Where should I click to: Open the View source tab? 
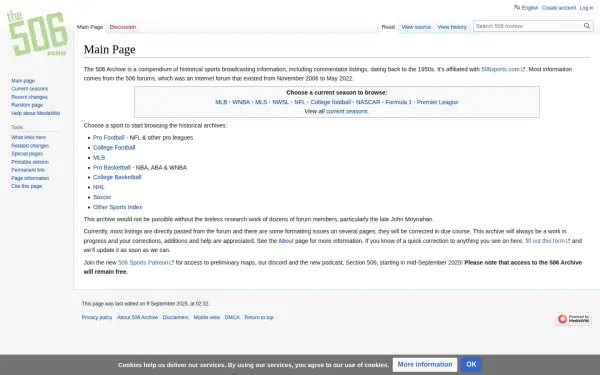[x=416, y=27]
